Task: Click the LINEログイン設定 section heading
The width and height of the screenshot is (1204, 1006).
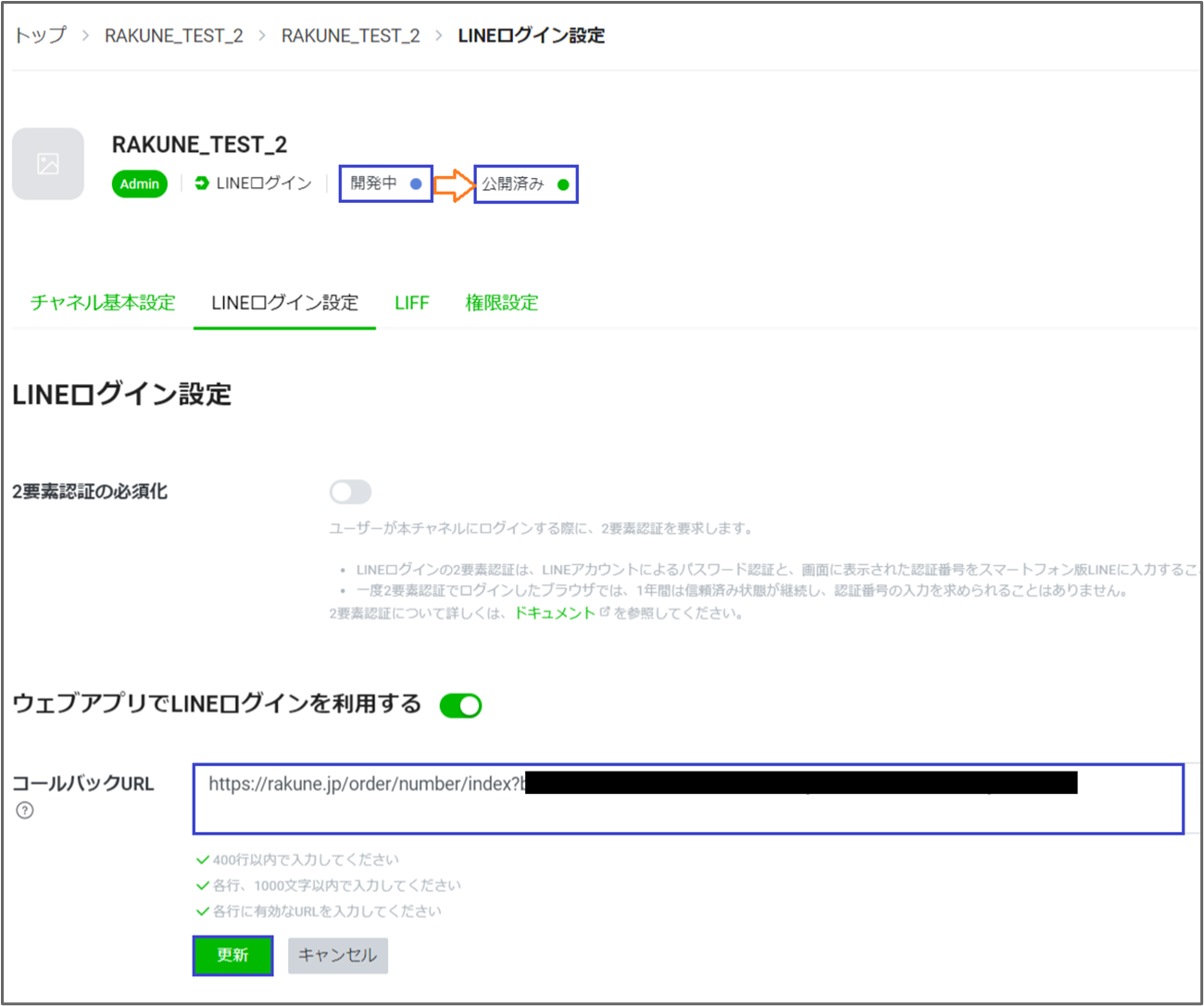Action: point(121,395)
